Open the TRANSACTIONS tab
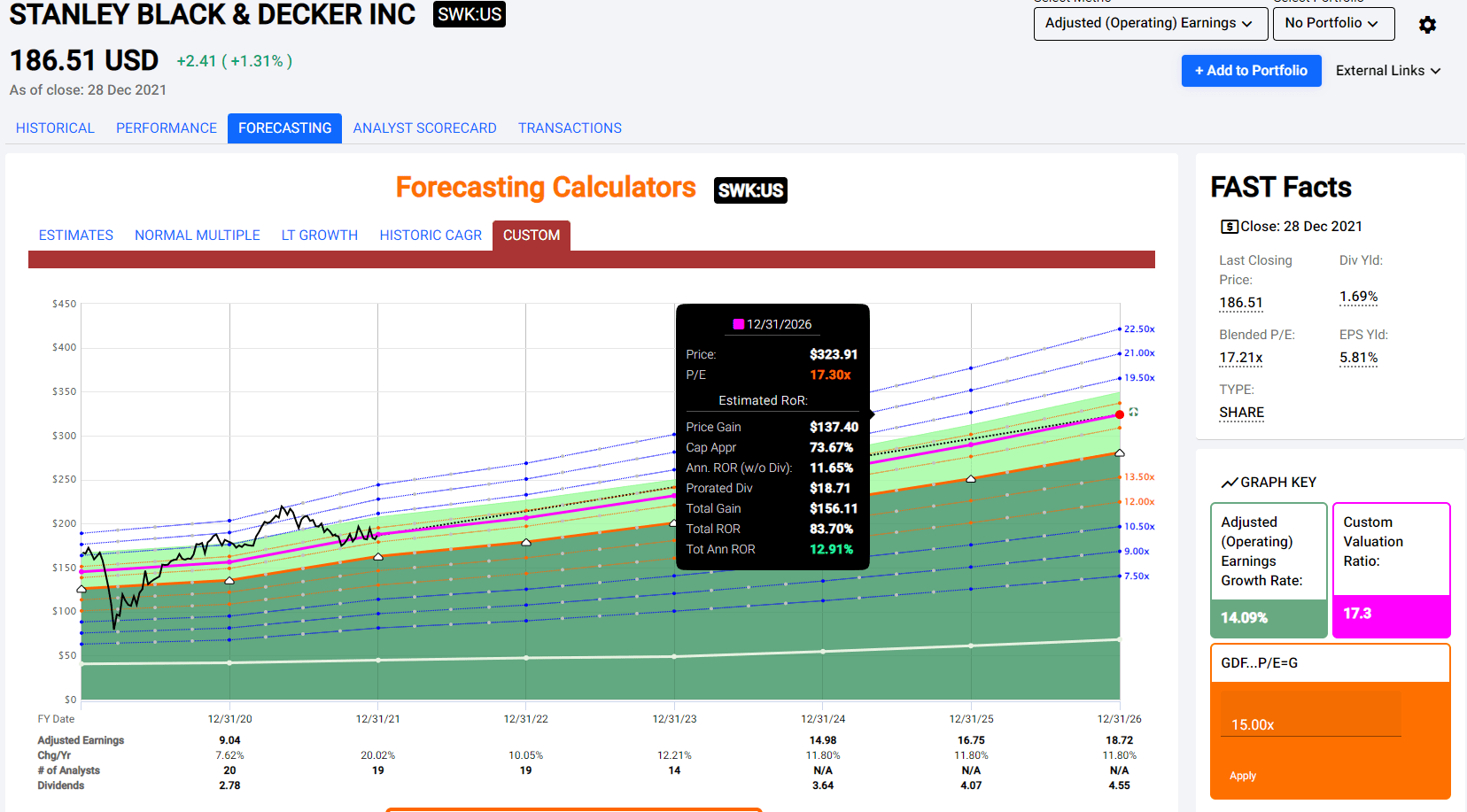1467x812 pixels. coord(570,128)
